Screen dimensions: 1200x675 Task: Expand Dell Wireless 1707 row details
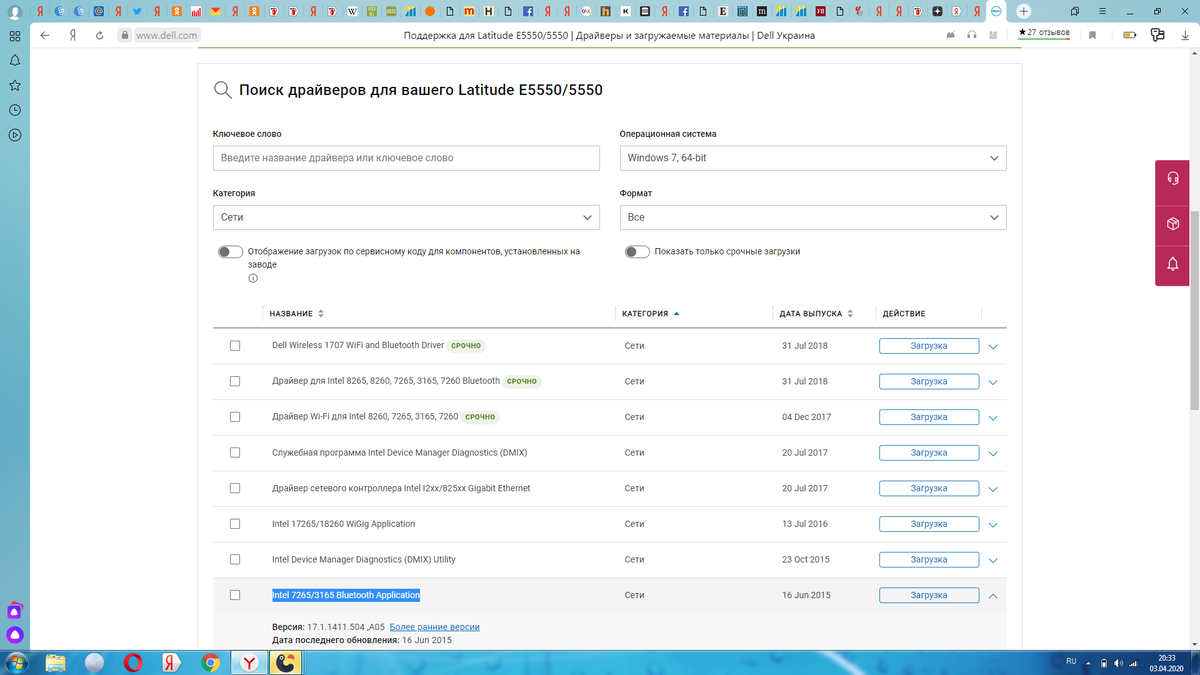993,347
